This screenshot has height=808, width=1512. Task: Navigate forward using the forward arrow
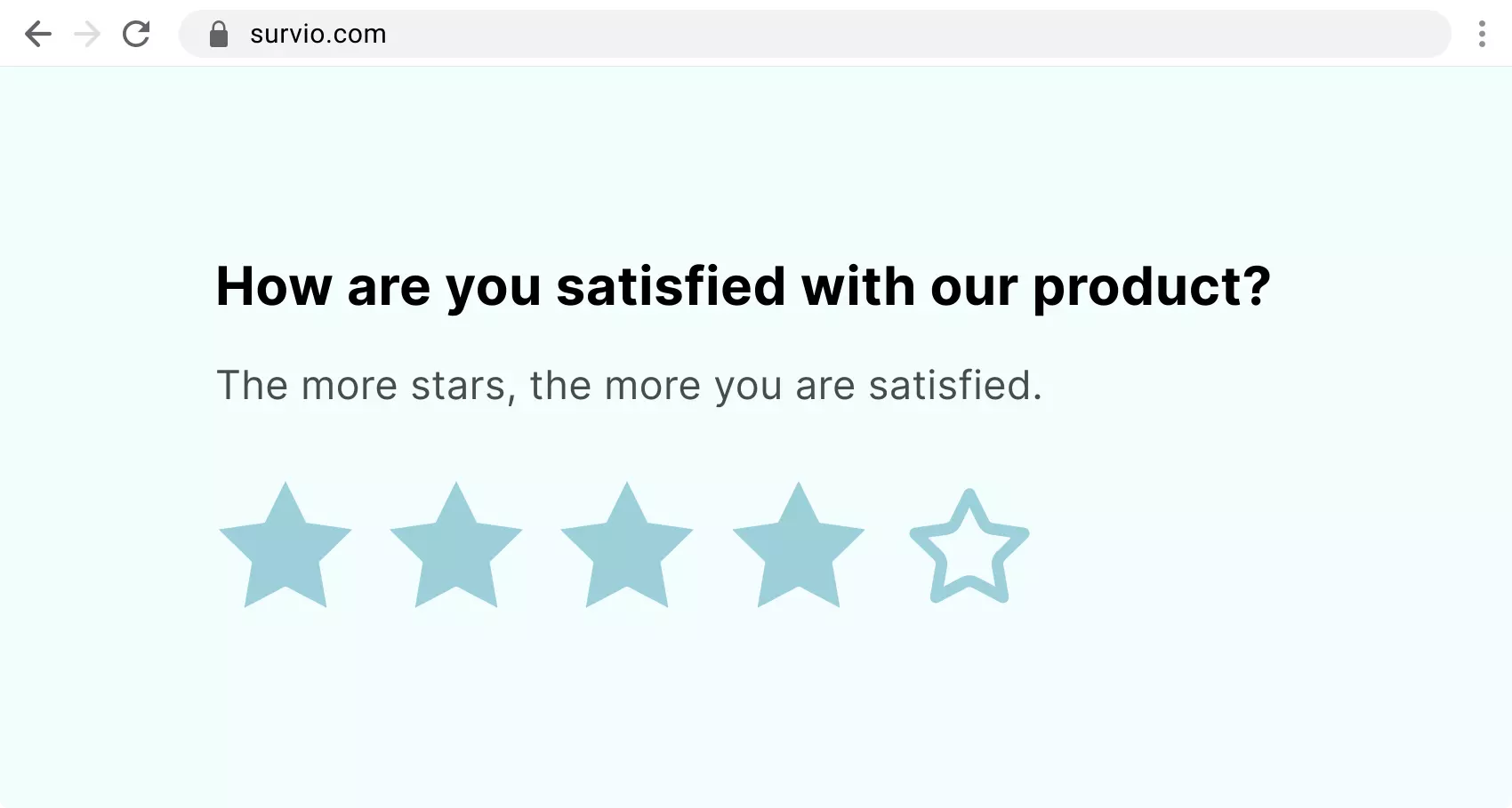pyautogui.click(x=86, y=34)
